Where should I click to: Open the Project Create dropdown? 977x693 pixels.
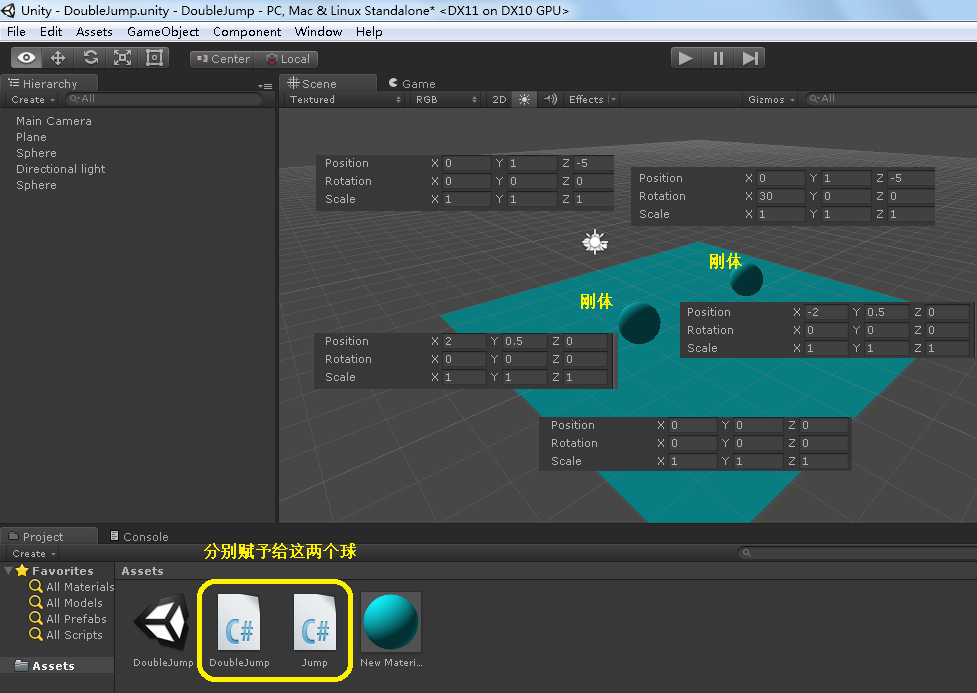(34, 553)
